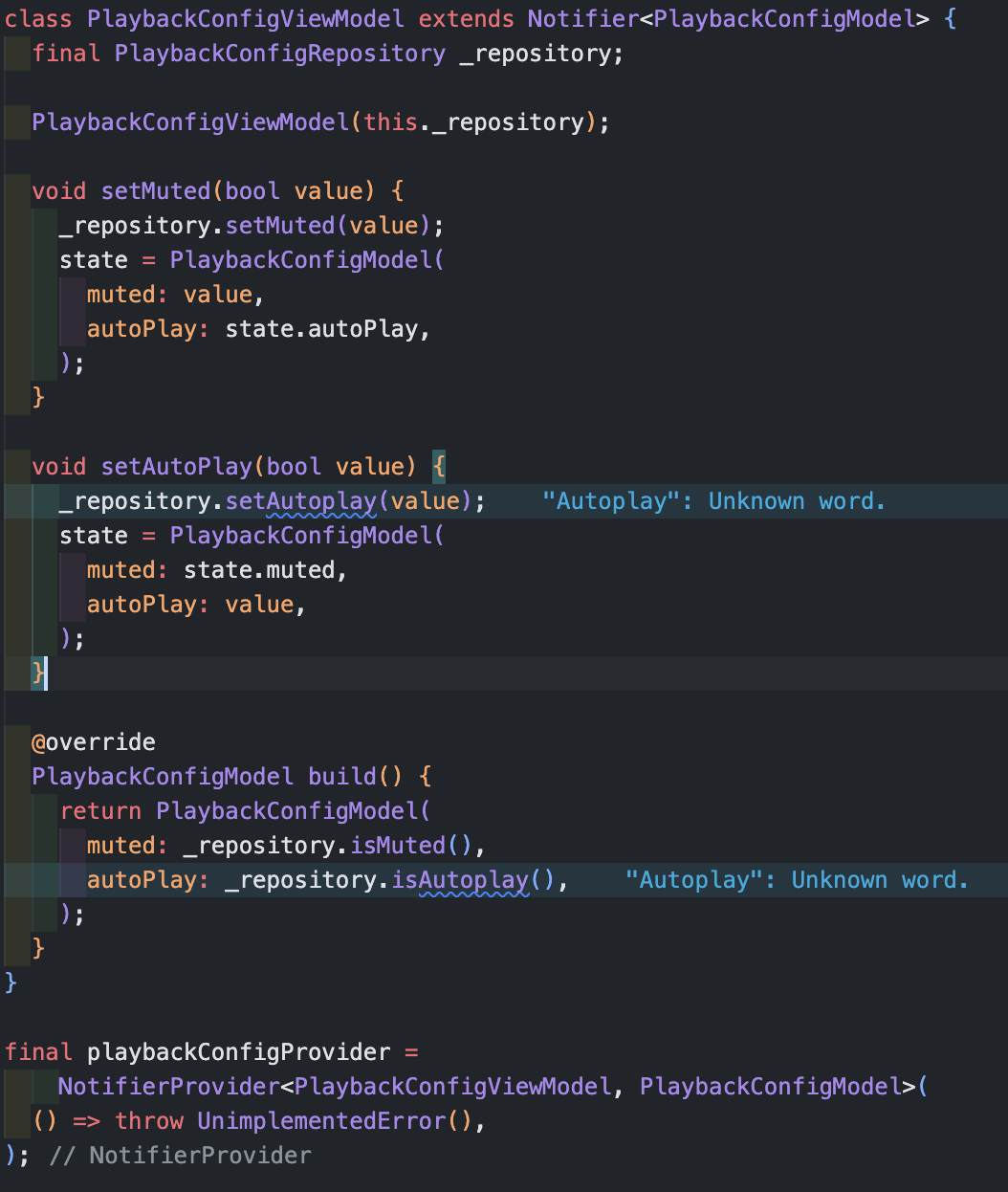
Task: Click 'value' on the 'autoPlay: value,' line
Action: [x=259, y=604]
